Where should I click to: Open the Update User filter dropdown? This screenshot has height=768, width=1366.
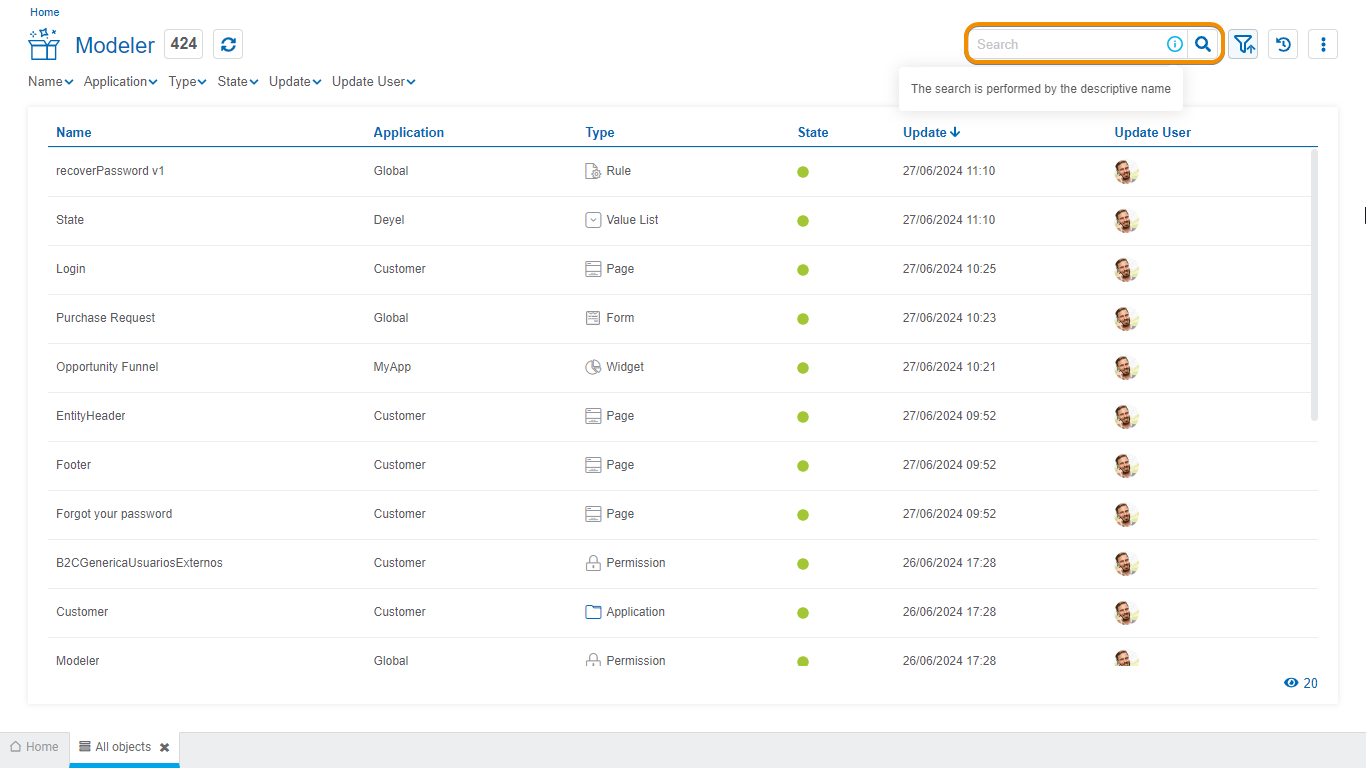[x=373, y=82]
